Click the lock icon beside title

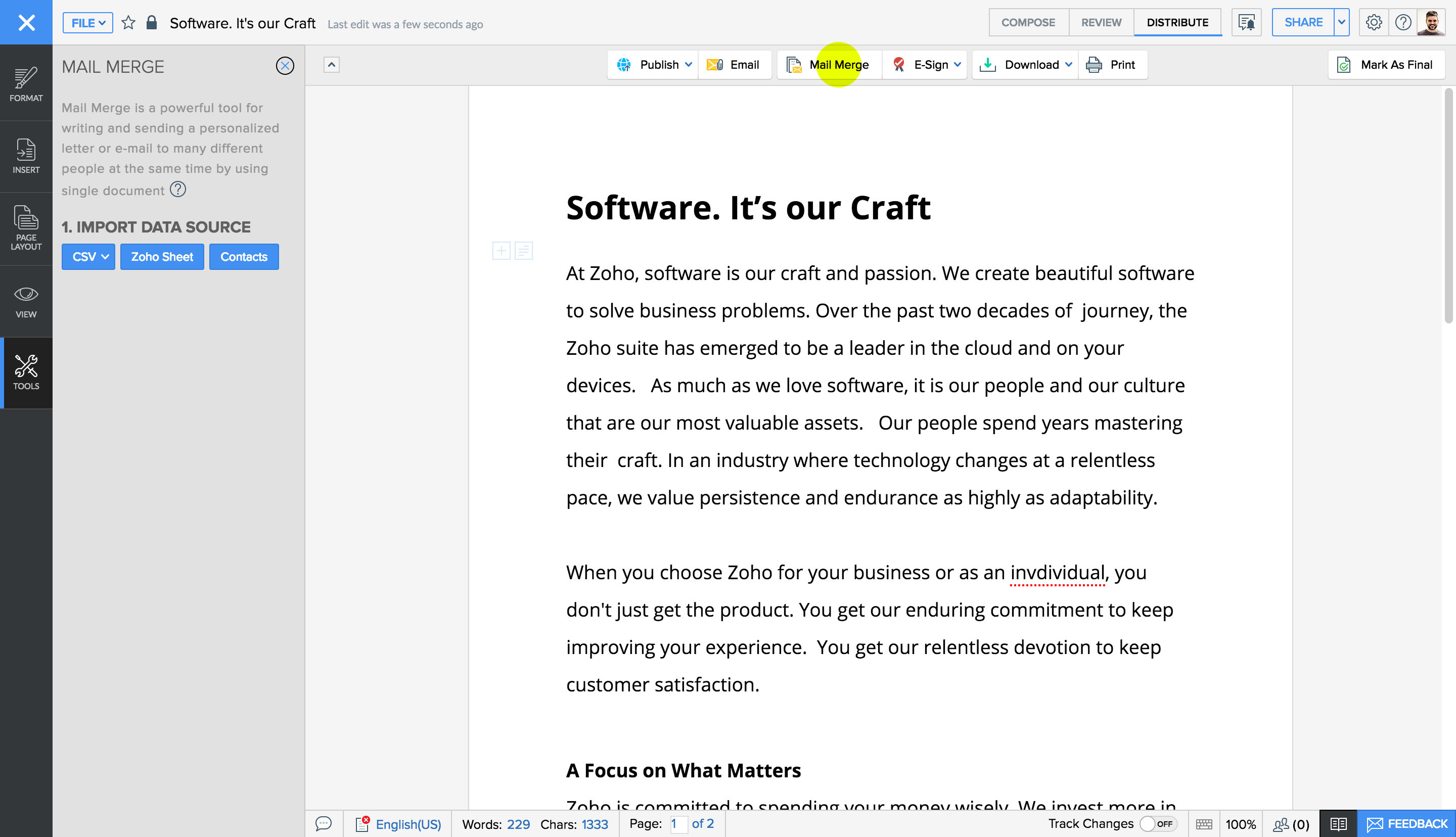click(151, 23)
